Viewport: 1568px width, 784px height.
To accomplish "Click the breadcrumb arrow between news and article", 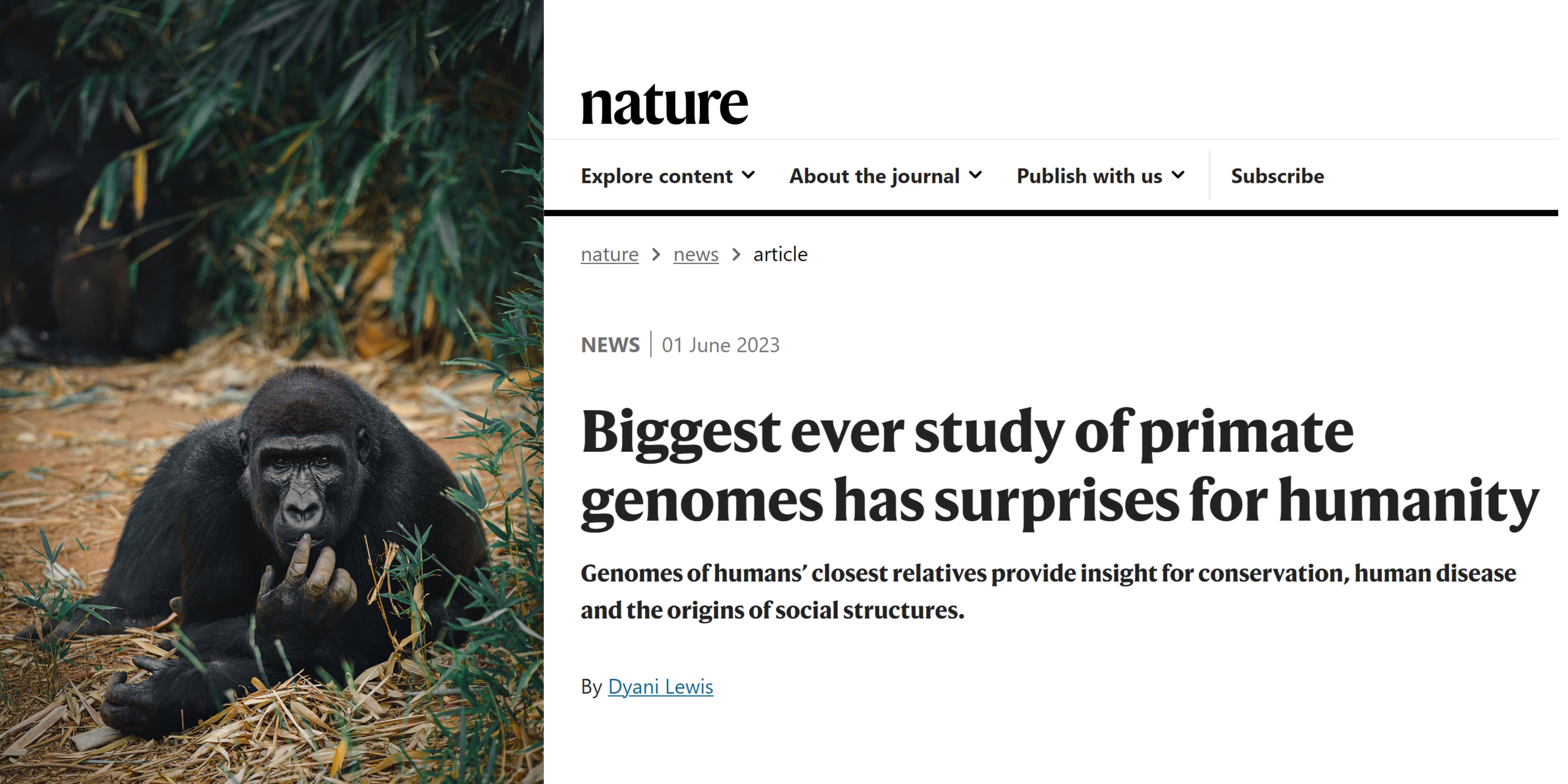I will (737, 254).
